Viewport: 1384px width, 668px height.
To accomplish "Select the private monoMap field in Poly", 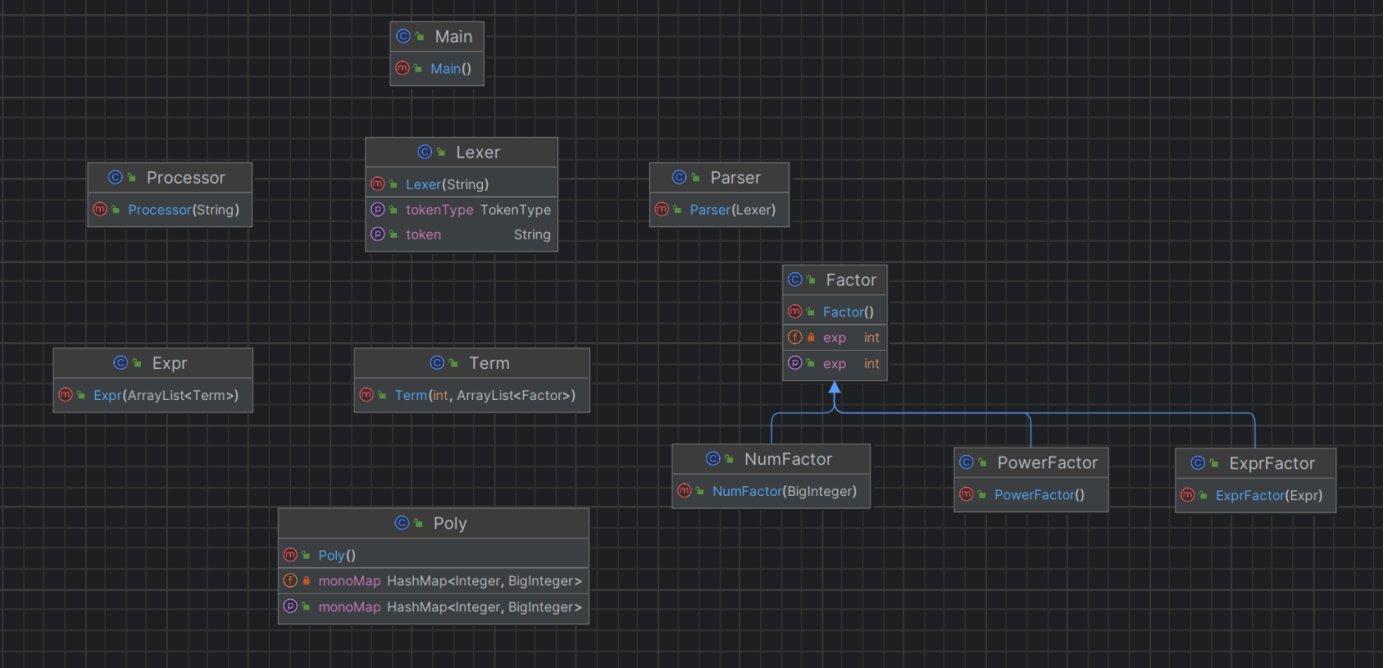I will point(433,581).
